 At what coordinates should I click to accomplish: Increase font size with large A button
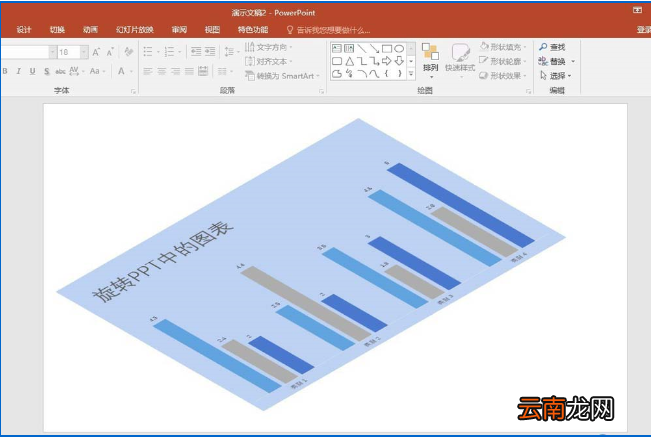[96, 52]
